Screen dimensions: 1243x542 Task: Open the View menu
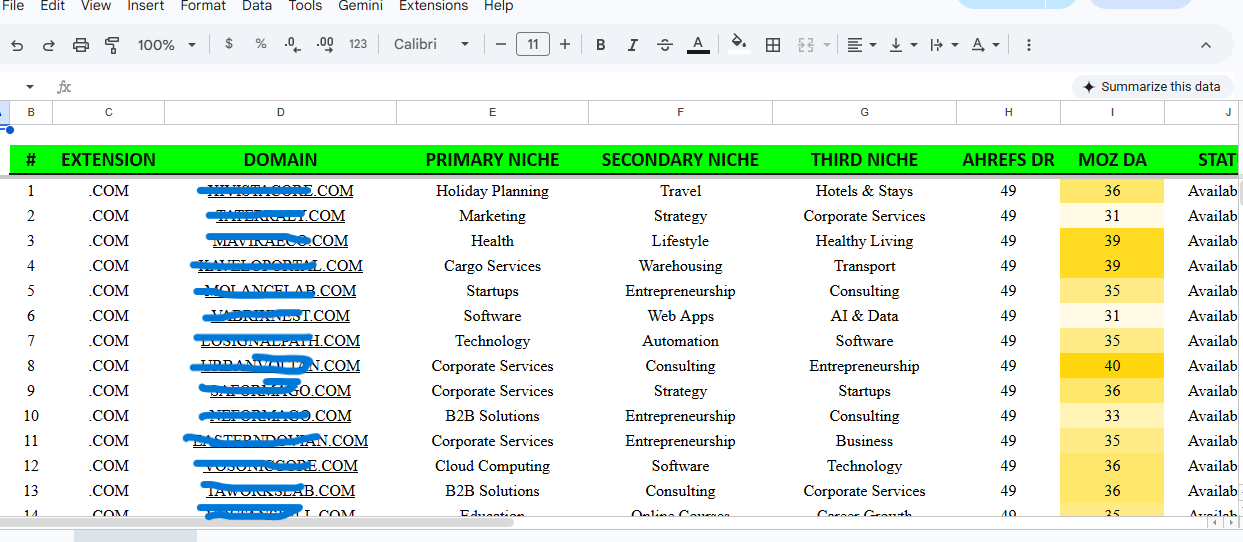[96, 6]
